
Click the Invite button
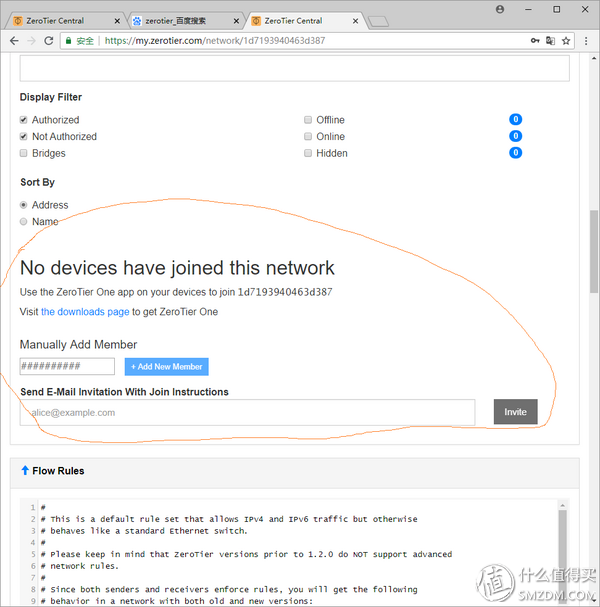point(515,412)
